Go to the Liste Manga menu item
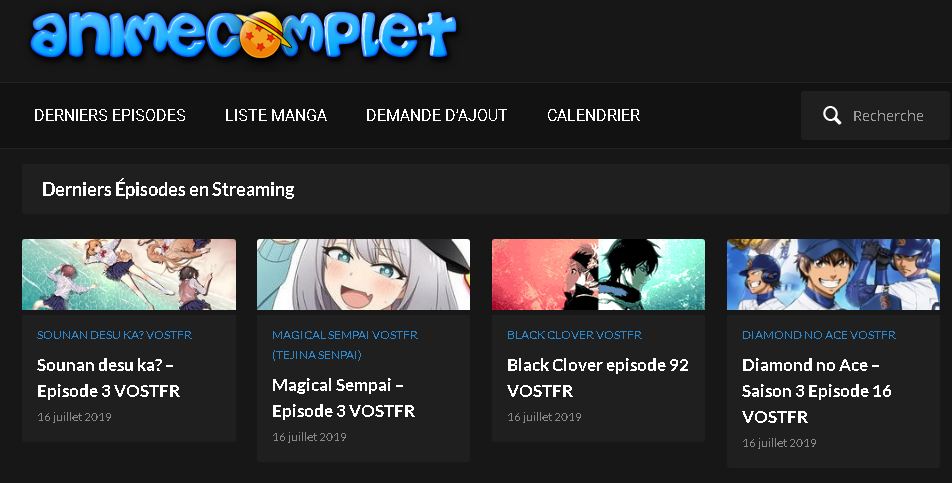 (x=276, y=115)
